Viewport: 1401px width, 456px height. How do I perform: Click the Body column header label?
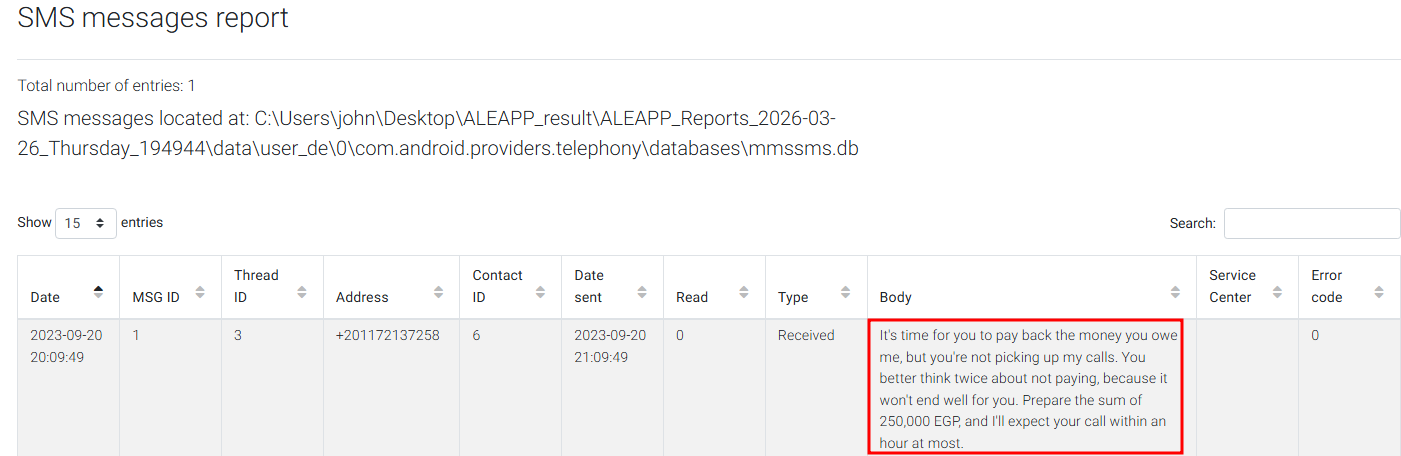coord(896,297)
